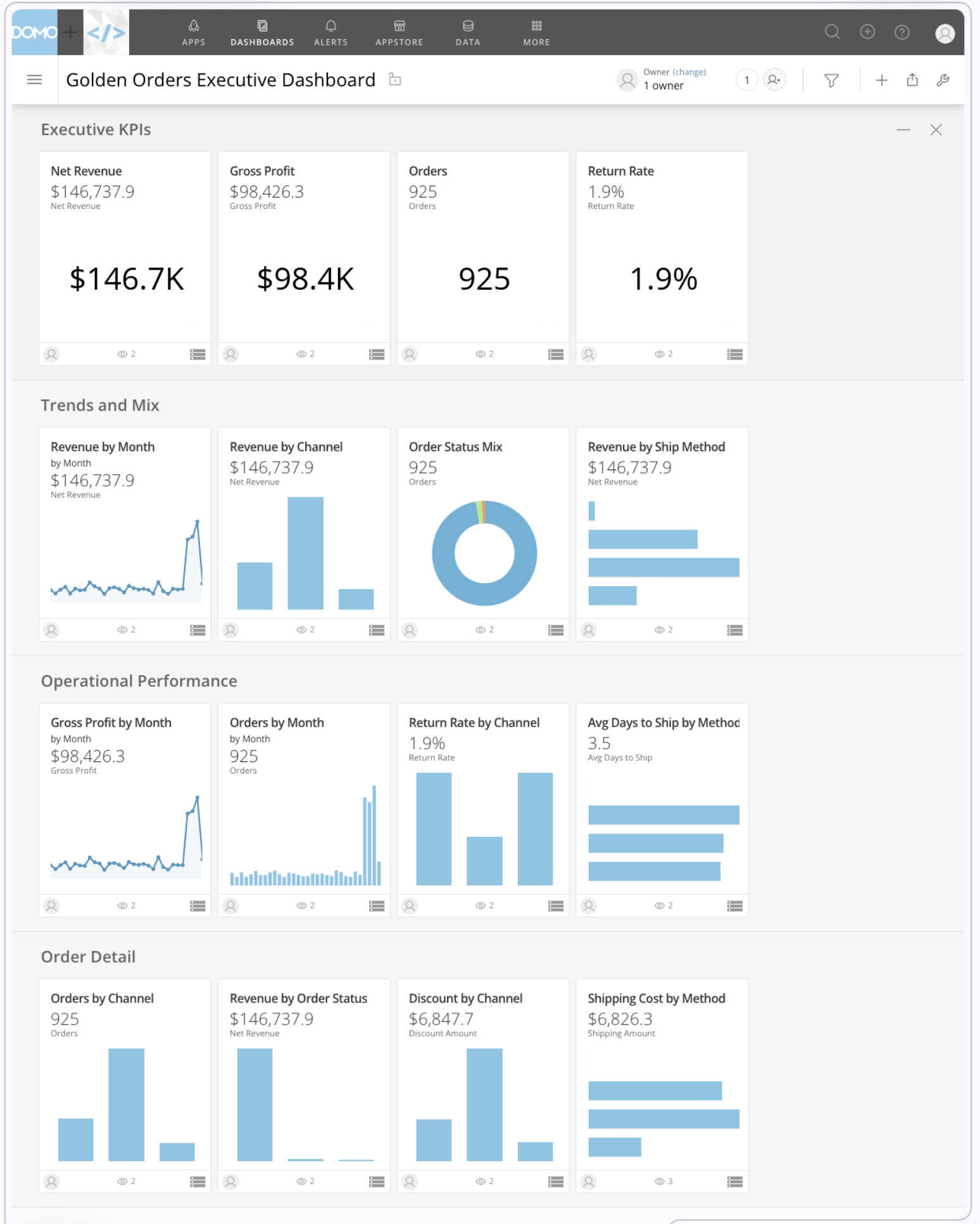Open the Revenue by Channel card title
980x1224 pixels.
coord(286,447)
